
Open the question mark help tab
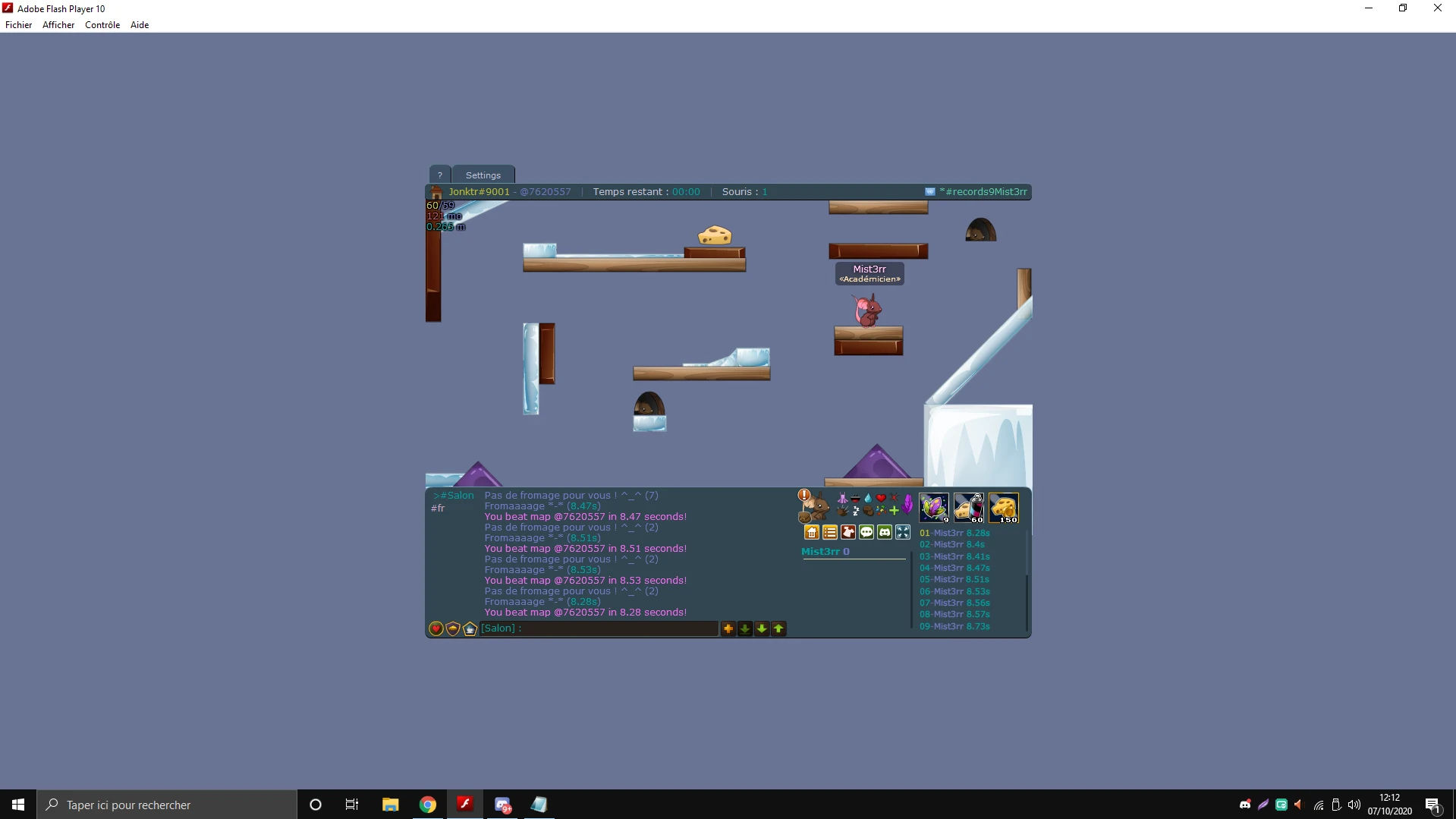(439, 175)
